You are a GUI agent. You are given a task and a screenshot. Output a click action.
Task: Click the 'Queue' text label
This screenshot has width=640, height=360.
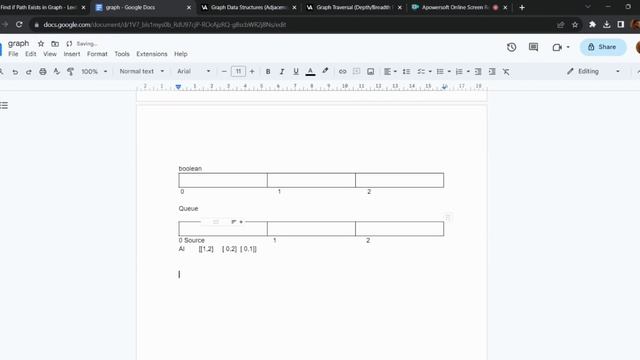(188, 209)
